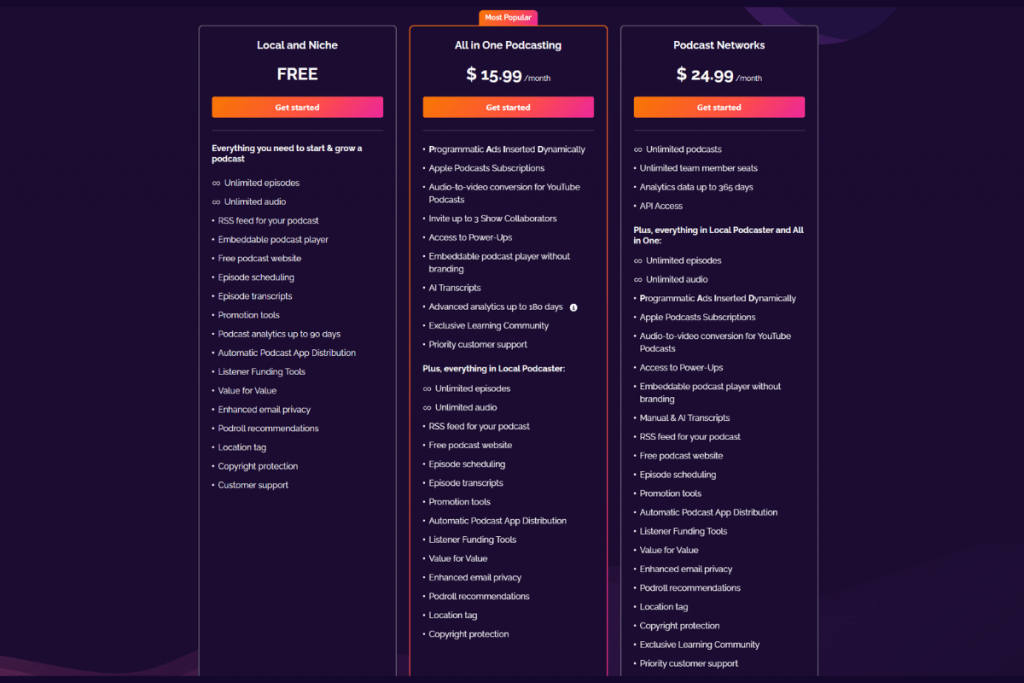The image size is (1024, 683).
Task: Select the Local and Niche plan title
Action: click(297, 45)
